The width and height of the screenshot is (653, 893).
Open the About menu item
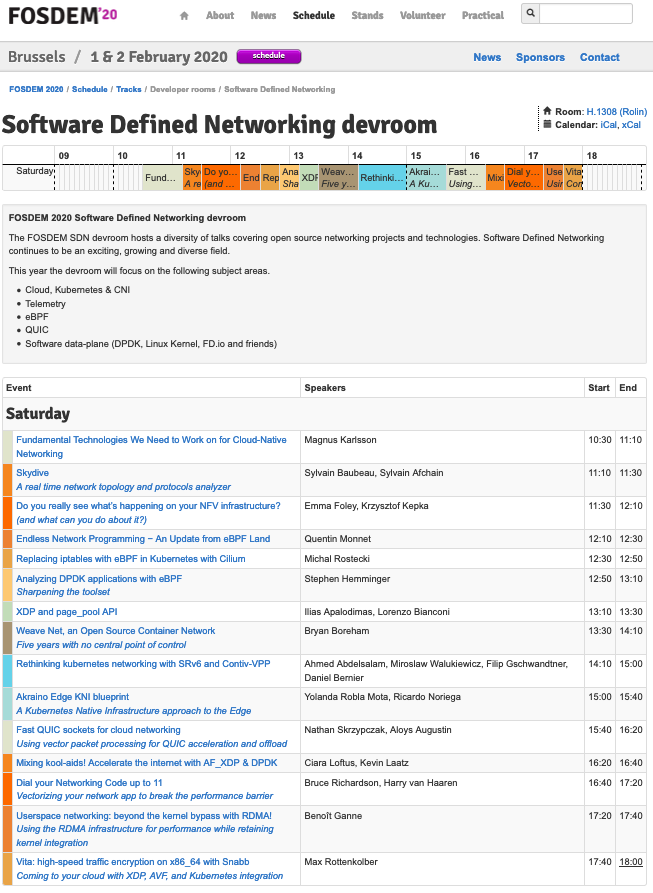(x=220, y=15)
